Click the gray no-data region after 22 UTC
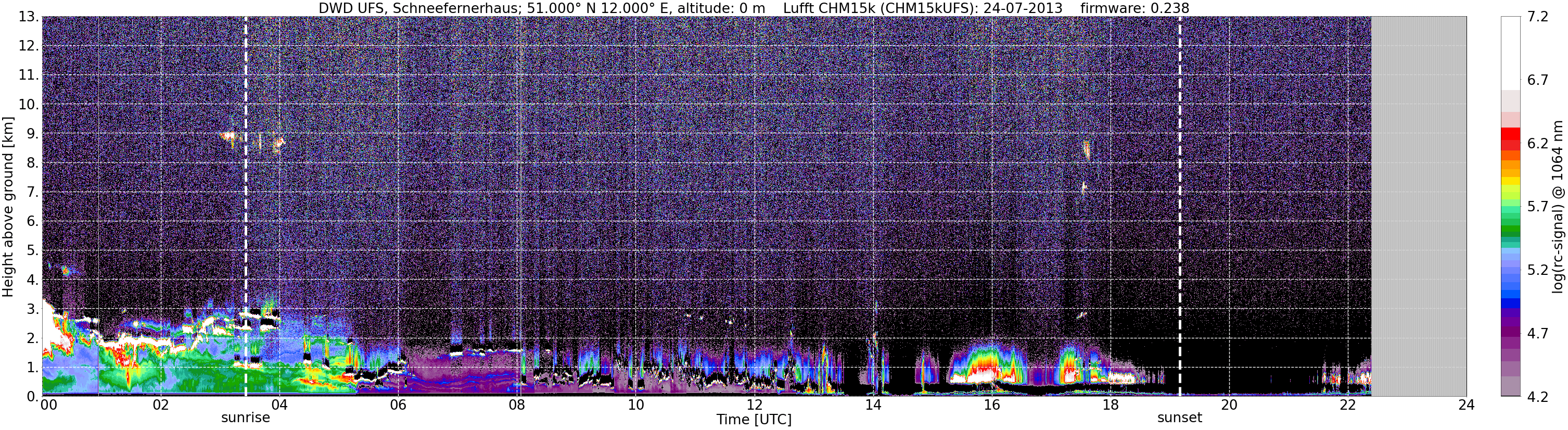Viewport: 1568px width, 430px height. click(1419, 206)
